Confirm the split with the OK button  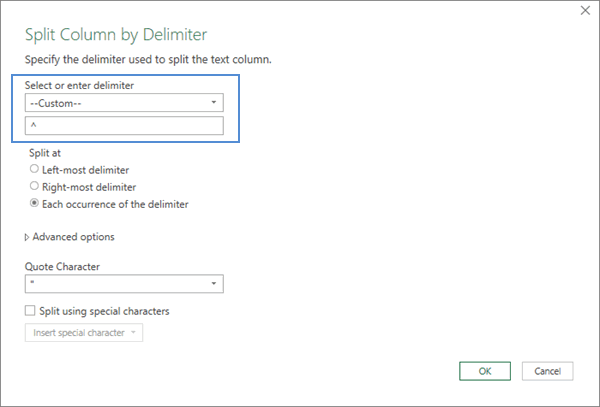click(485, 371)
